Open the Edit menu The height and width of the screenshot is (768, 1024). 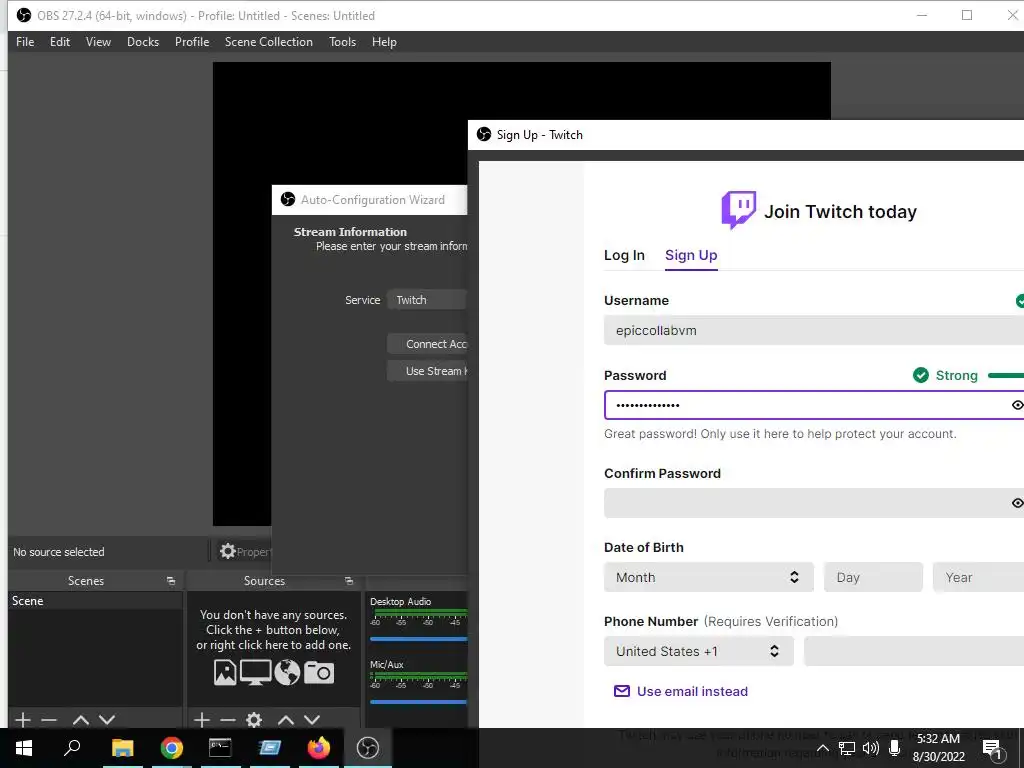tap(59, 42)
